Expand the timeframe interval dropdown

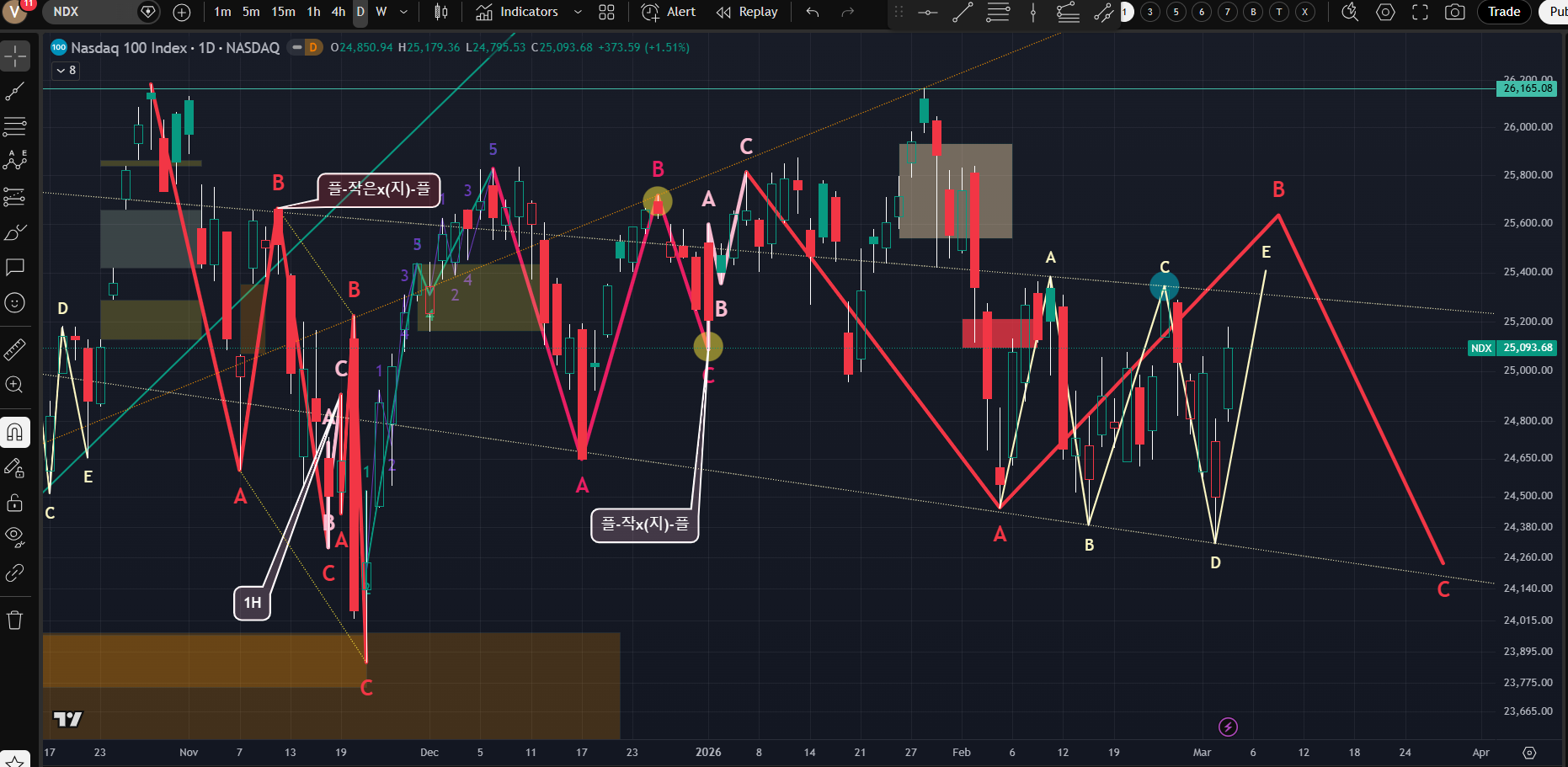pos(403,12)
